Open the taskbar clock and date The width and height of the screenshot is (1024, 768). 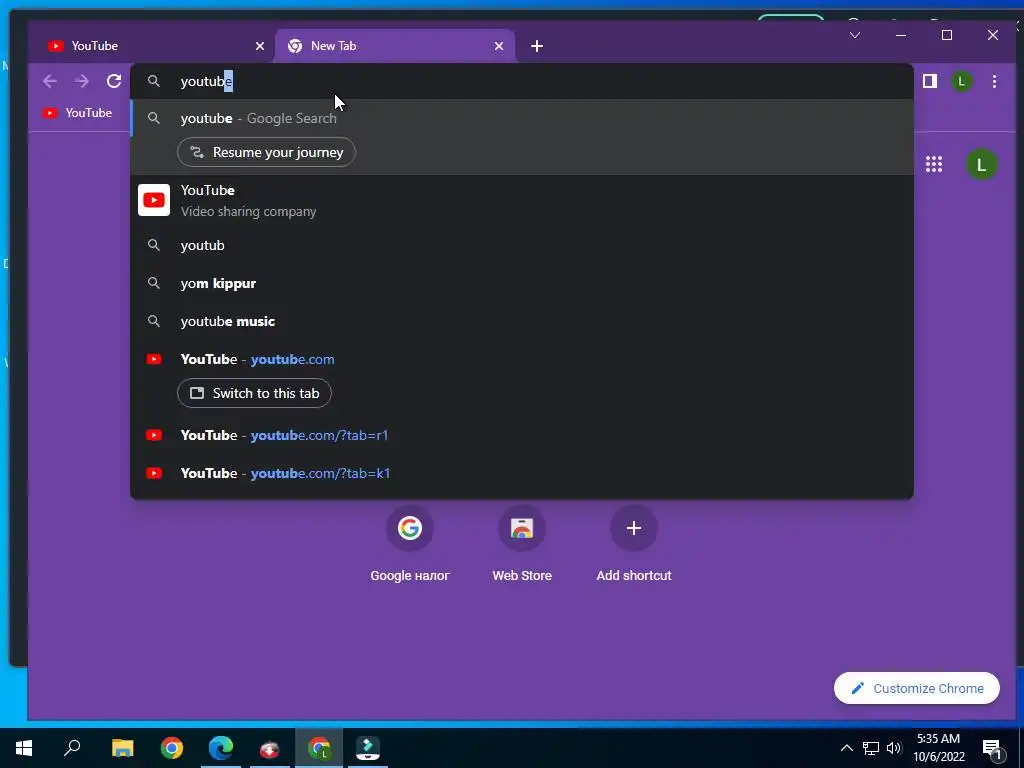[938, 748]
